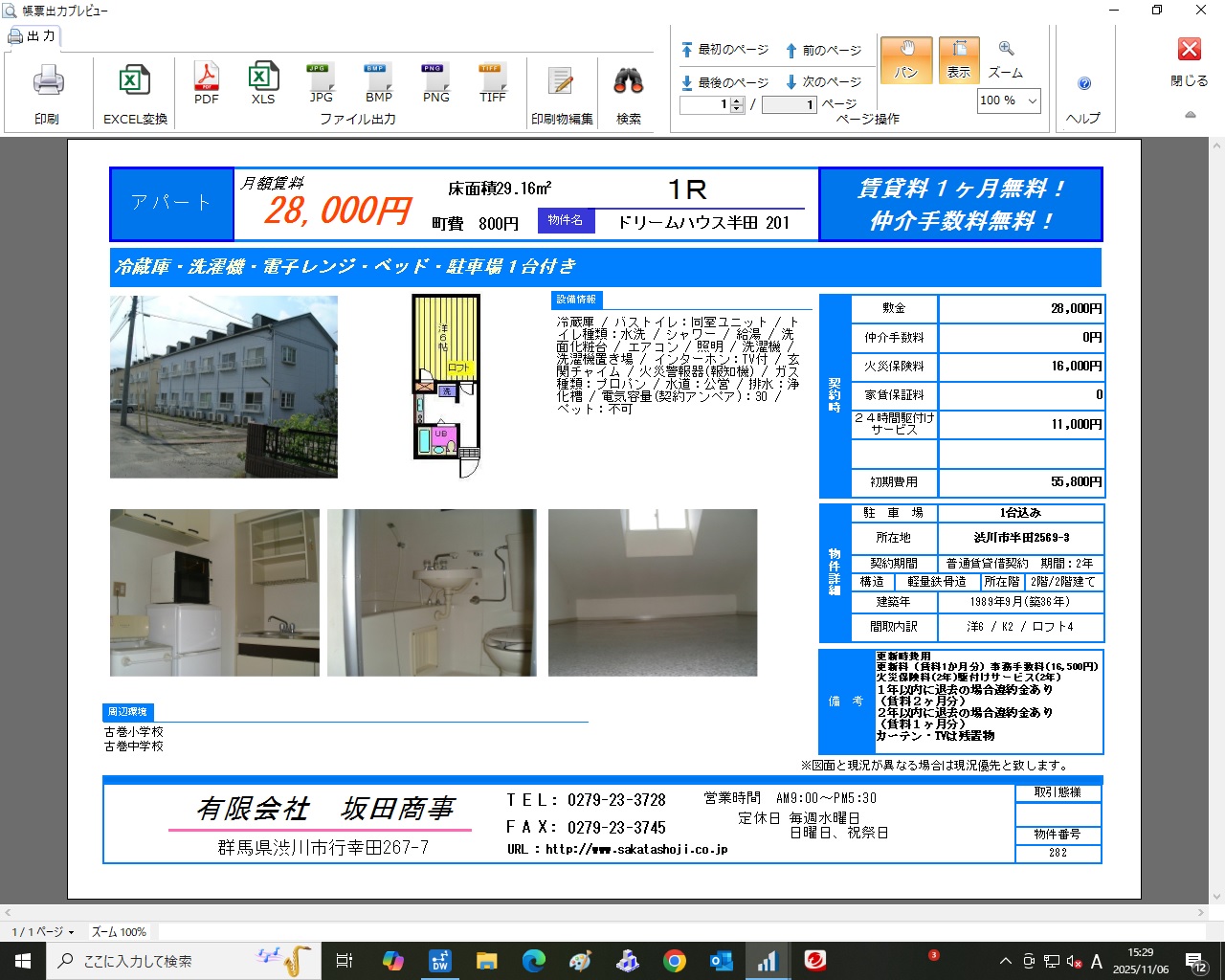1225x980 pixels.
Task: Go to 次のページ
Action: 824,82
